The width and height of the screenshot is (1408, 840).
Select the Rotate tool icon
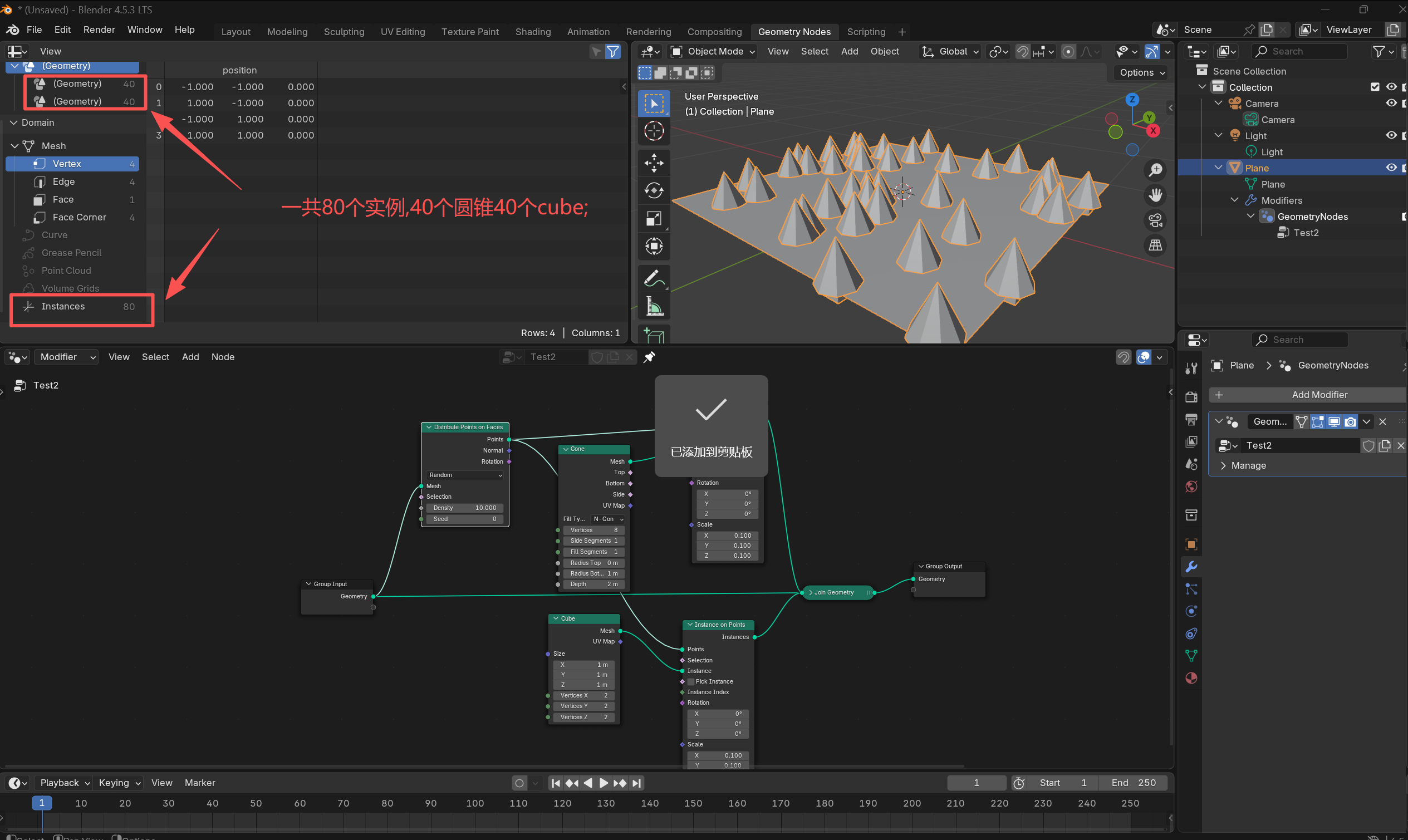tap(654, 191)
